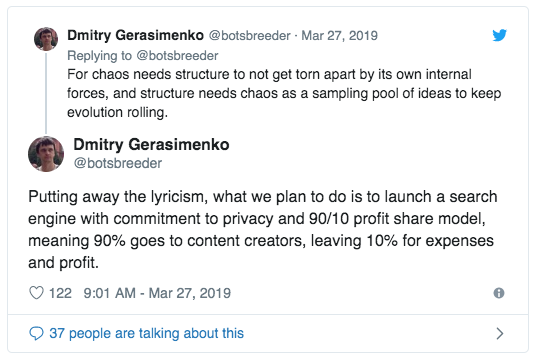
Task: Click the main tweet text about the search engine
Action: [x=263, y=230]
